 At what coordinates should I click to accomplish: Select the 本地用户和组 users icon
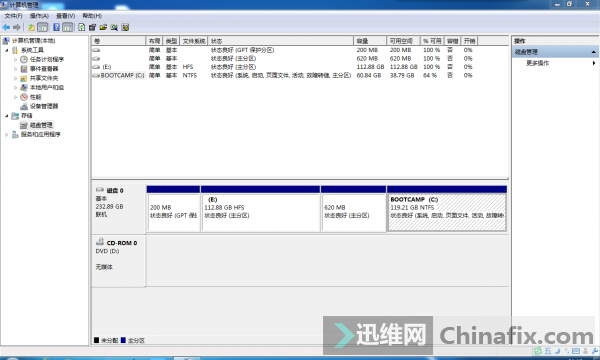24,88
